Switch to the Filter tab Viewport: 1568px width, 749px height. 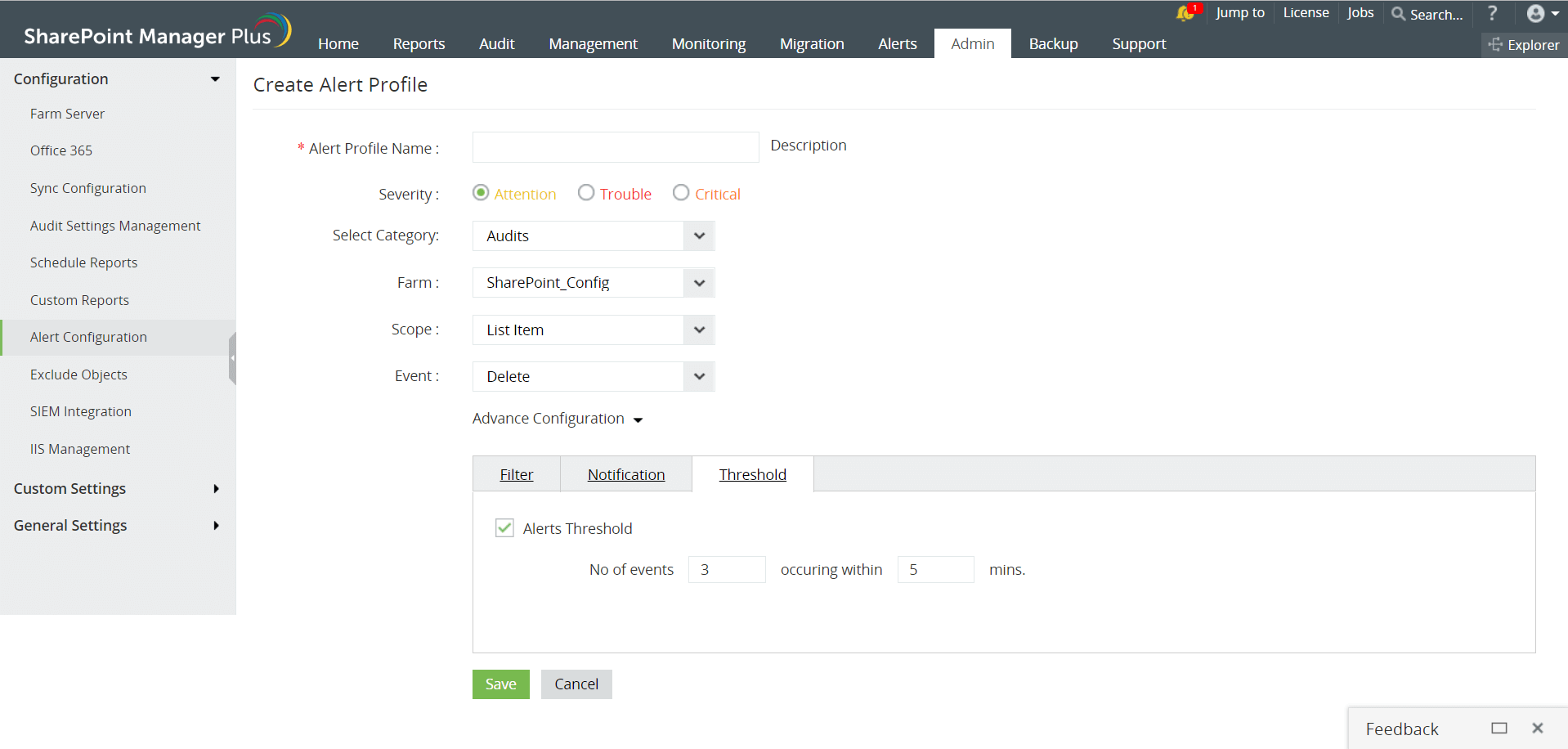point(517,474)
